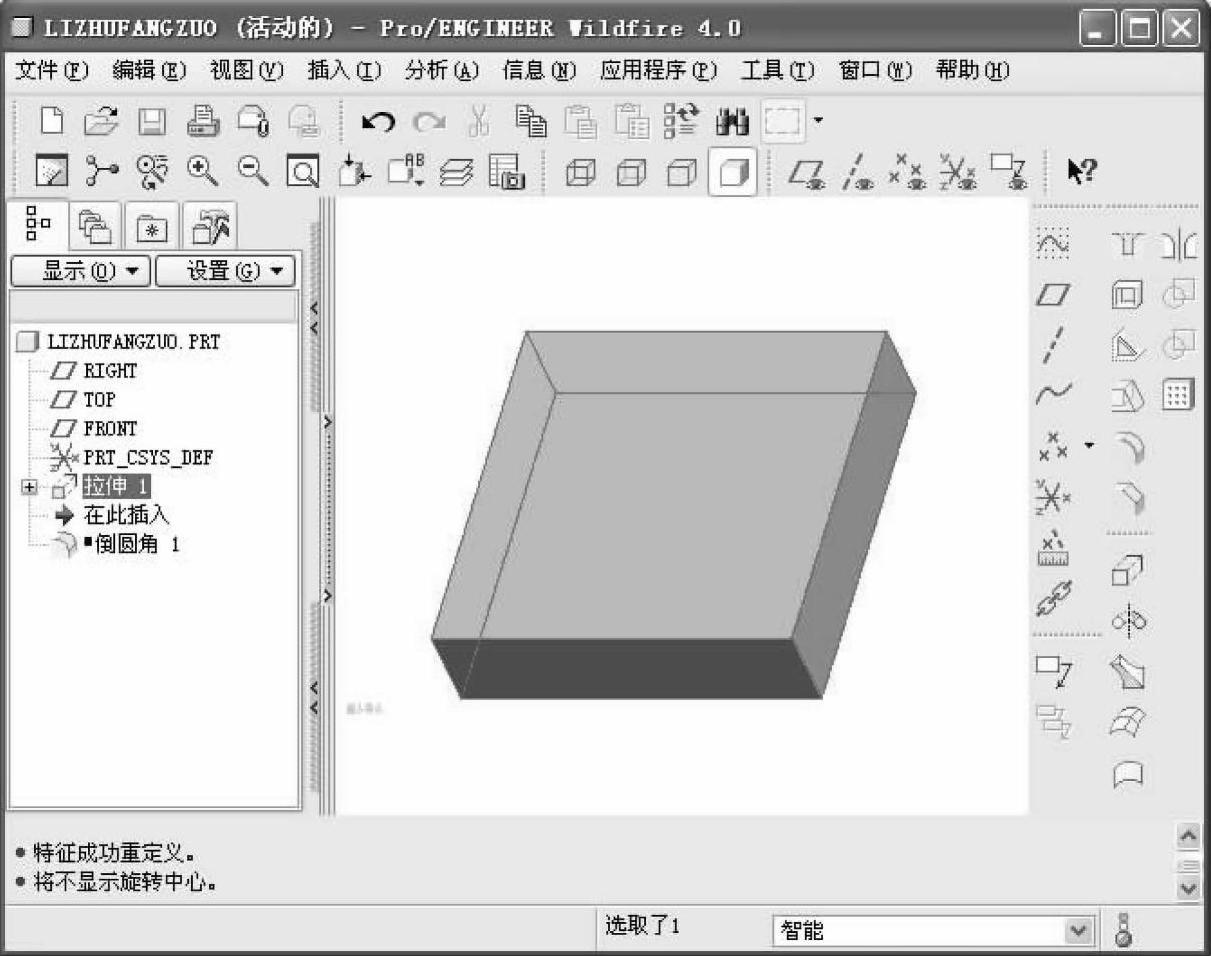This screenshot has height=956, width=1211.
Task: Open the 设置 dropdown in model tree
Action: [225, 270]
